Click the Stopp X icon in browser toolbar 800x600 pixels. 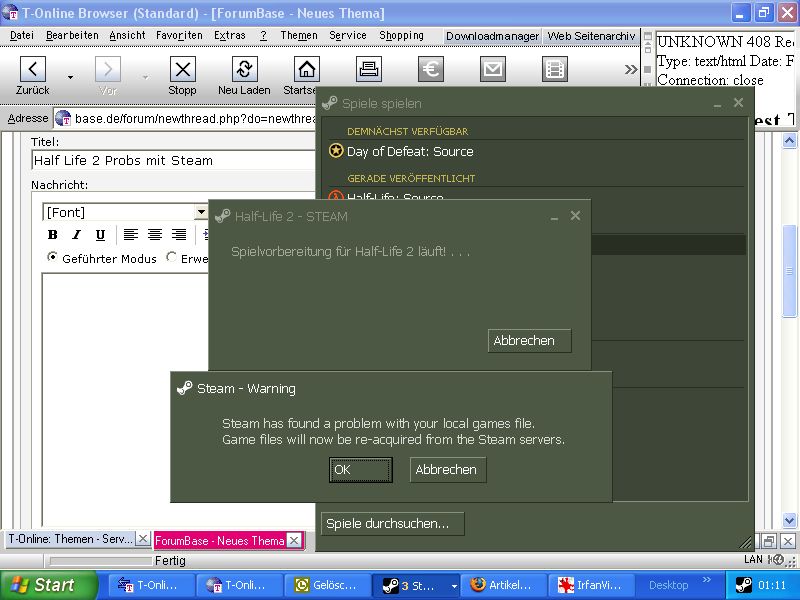point(183,69)
